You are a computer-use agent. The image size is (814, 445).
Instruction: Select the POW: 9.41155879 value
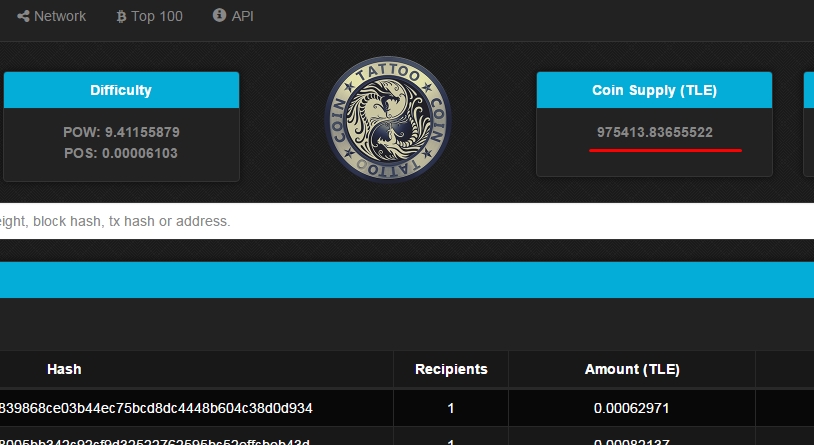coord(121,132)
